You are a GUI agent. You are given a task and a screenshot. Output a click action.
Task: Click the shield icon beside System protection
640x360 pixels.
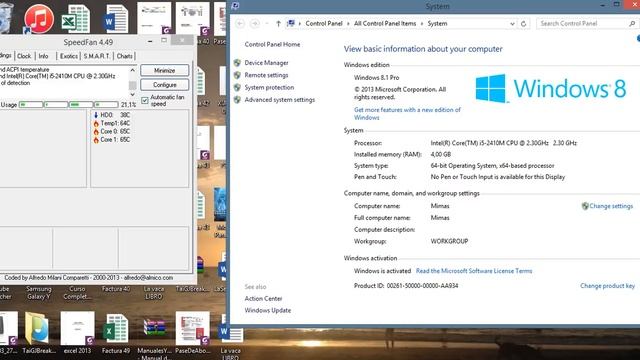pos(237,87)
